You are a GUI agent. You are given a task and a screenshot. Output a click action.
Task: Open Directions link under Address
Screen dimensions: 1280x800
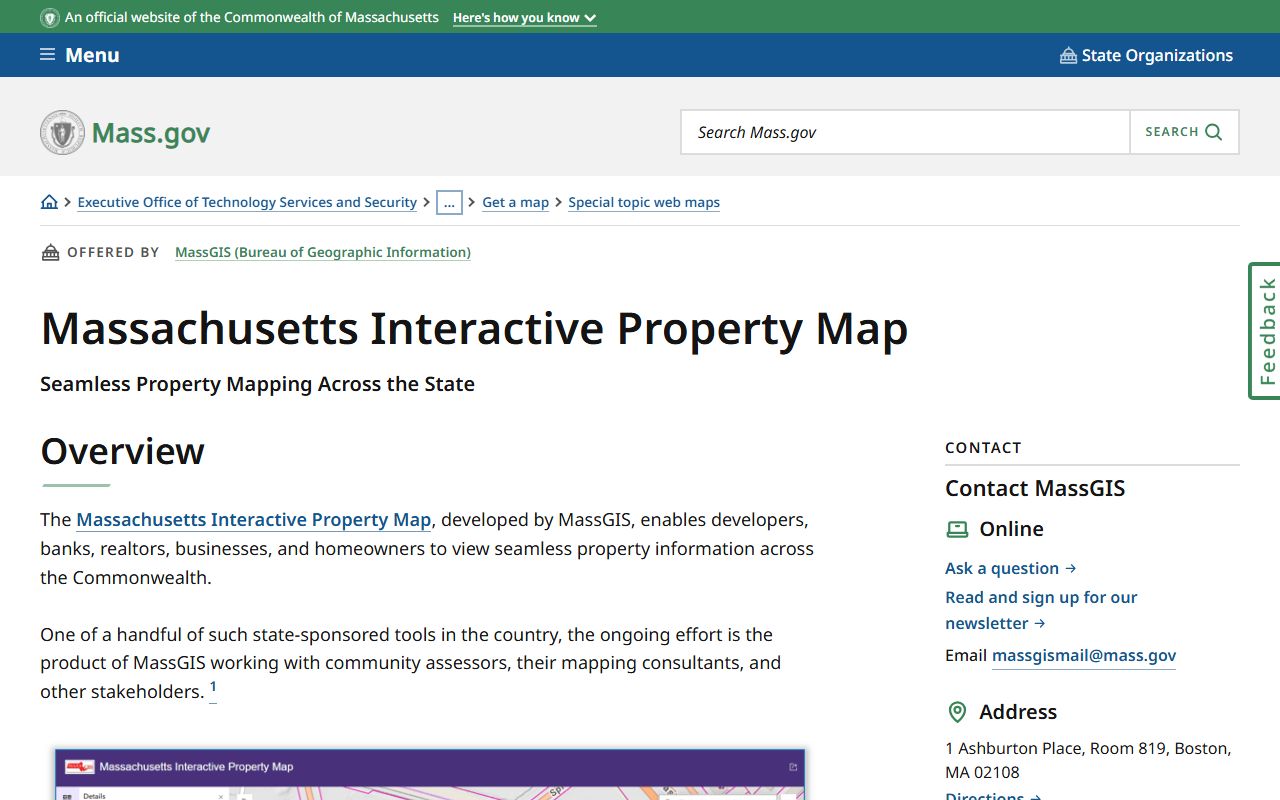993,795
